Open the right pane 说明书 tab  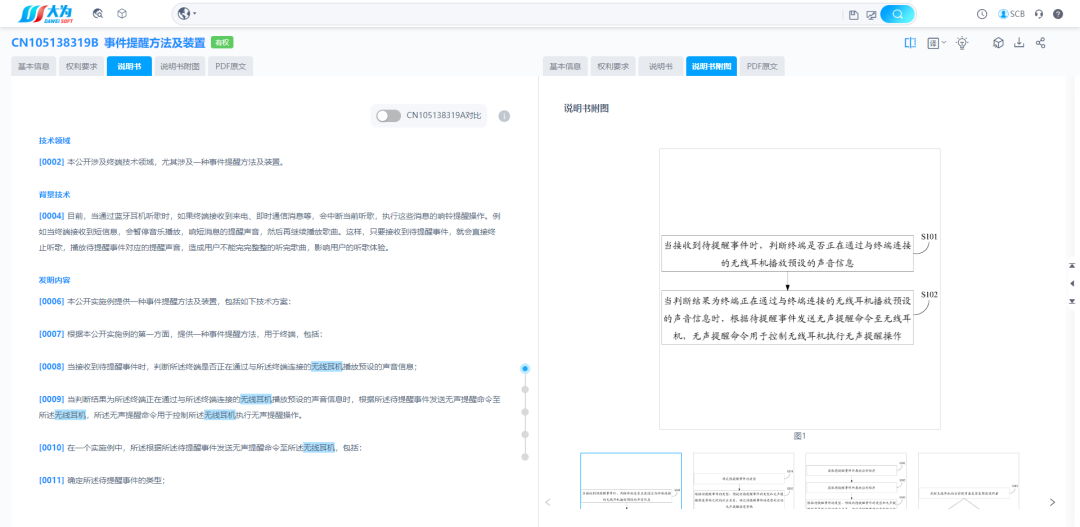click(x=661, y=67)
